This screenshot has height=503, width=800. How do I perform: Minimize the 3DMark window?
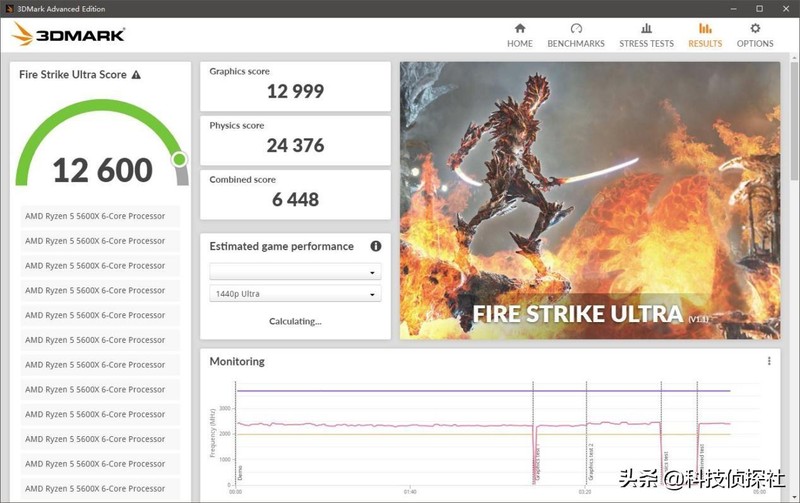[x=733, y=9]
